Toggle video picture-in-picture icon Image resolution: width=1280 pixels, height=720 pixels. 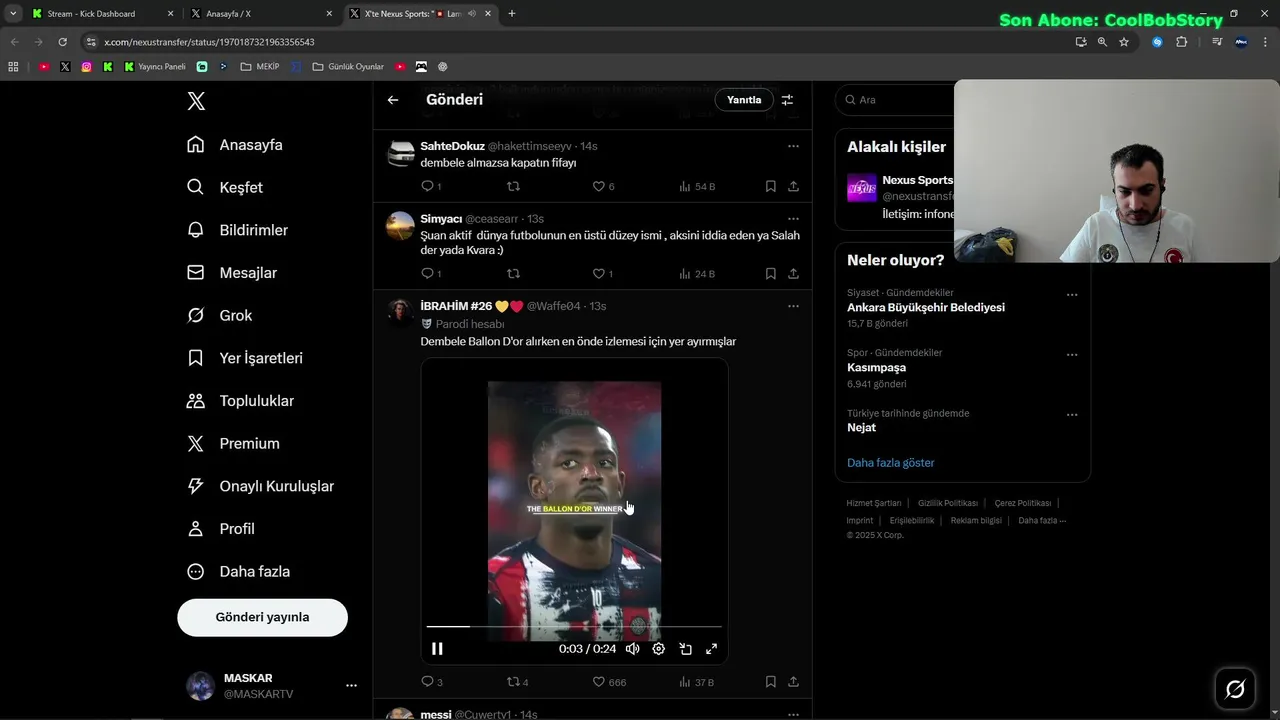click(685, 649)
